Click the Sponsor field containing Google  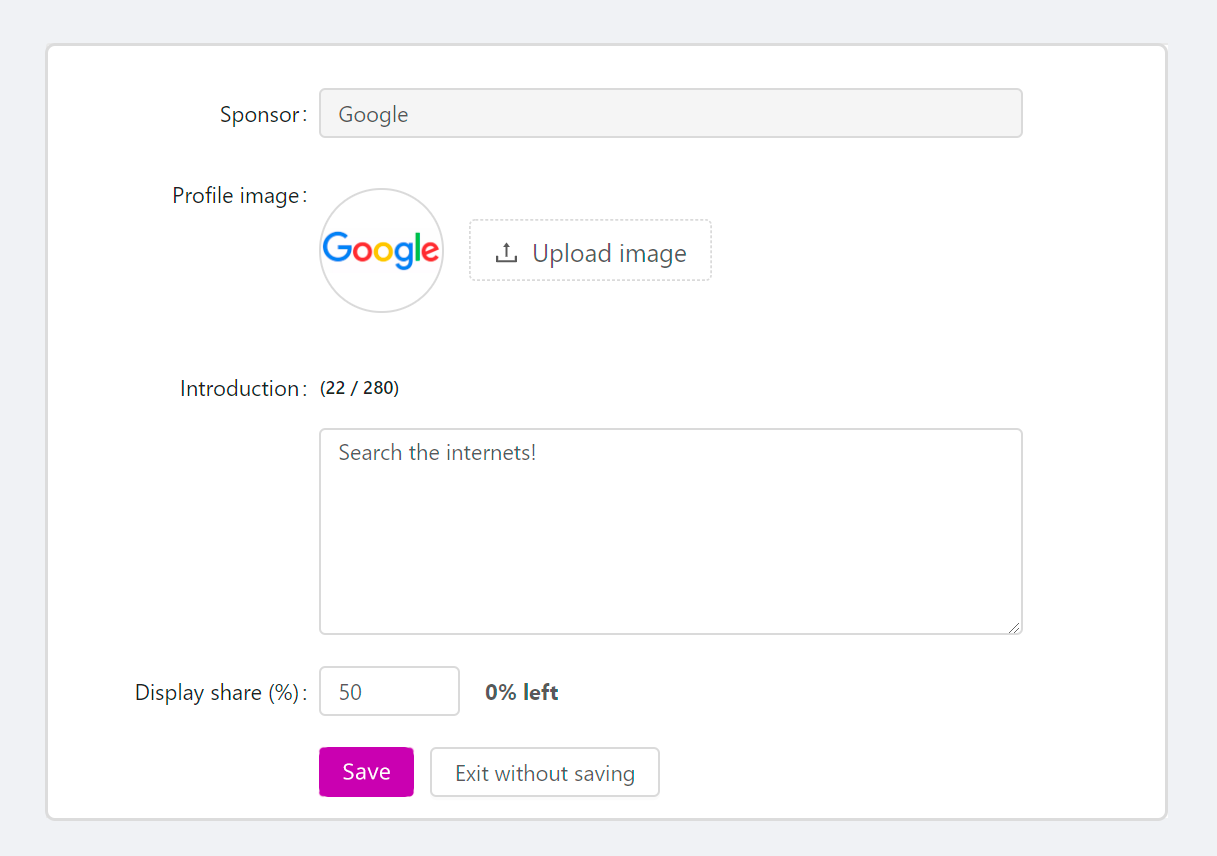click(670, 113)
